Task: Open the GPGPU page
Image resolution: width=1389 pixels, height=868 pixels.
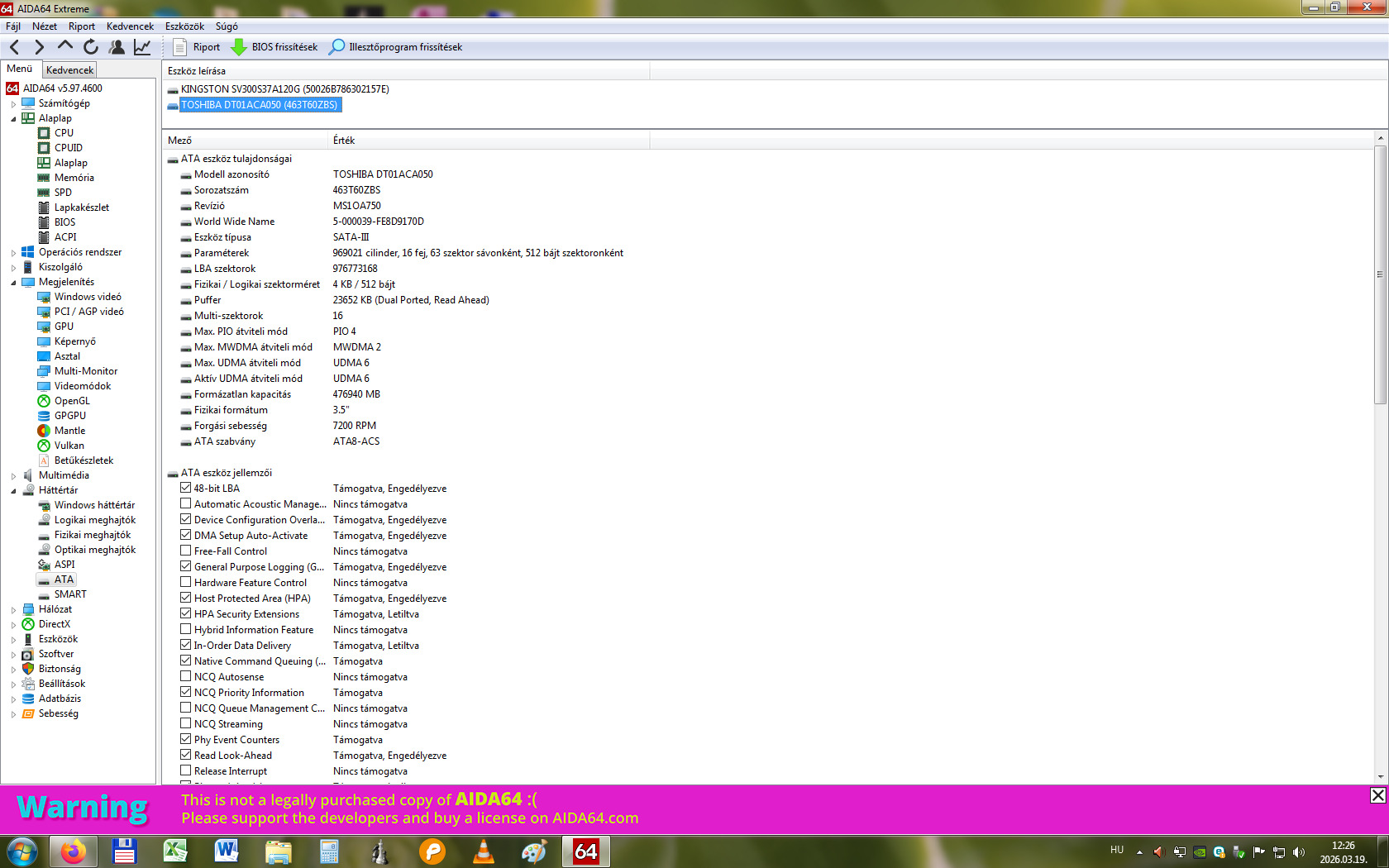Action: click(x=69, y=416)
